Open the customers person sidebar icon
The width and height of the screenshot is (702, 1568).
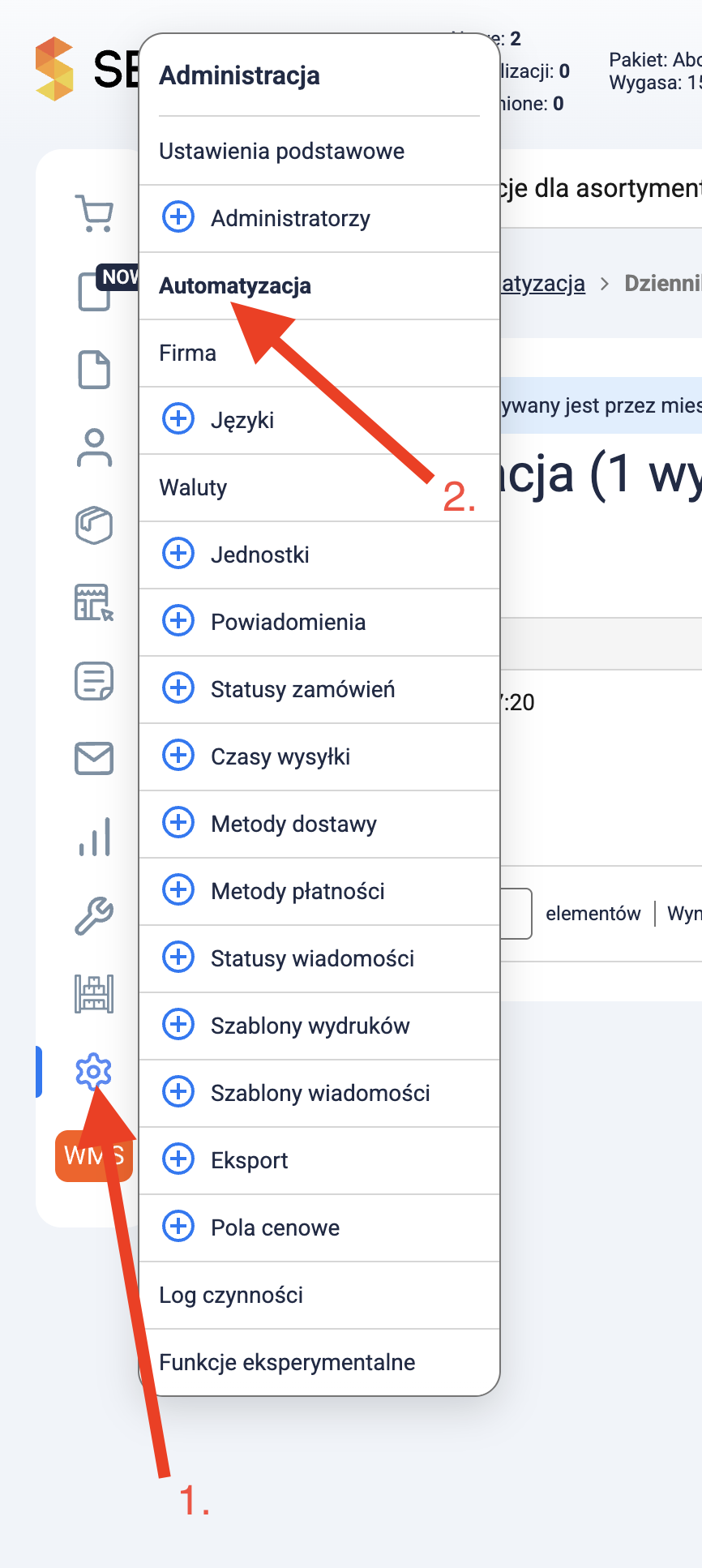tap(94, 448)
